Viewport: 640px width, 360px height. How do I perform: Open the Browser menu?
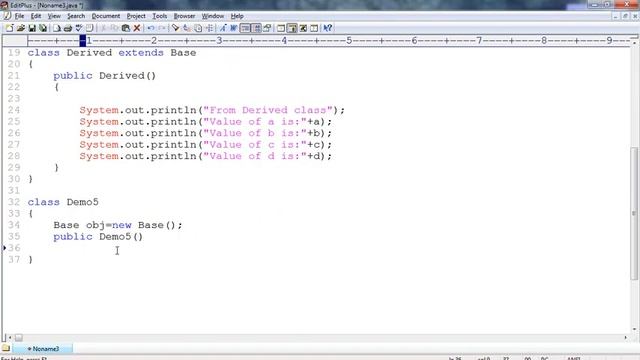pyautogui.click(x=184, y=16)
